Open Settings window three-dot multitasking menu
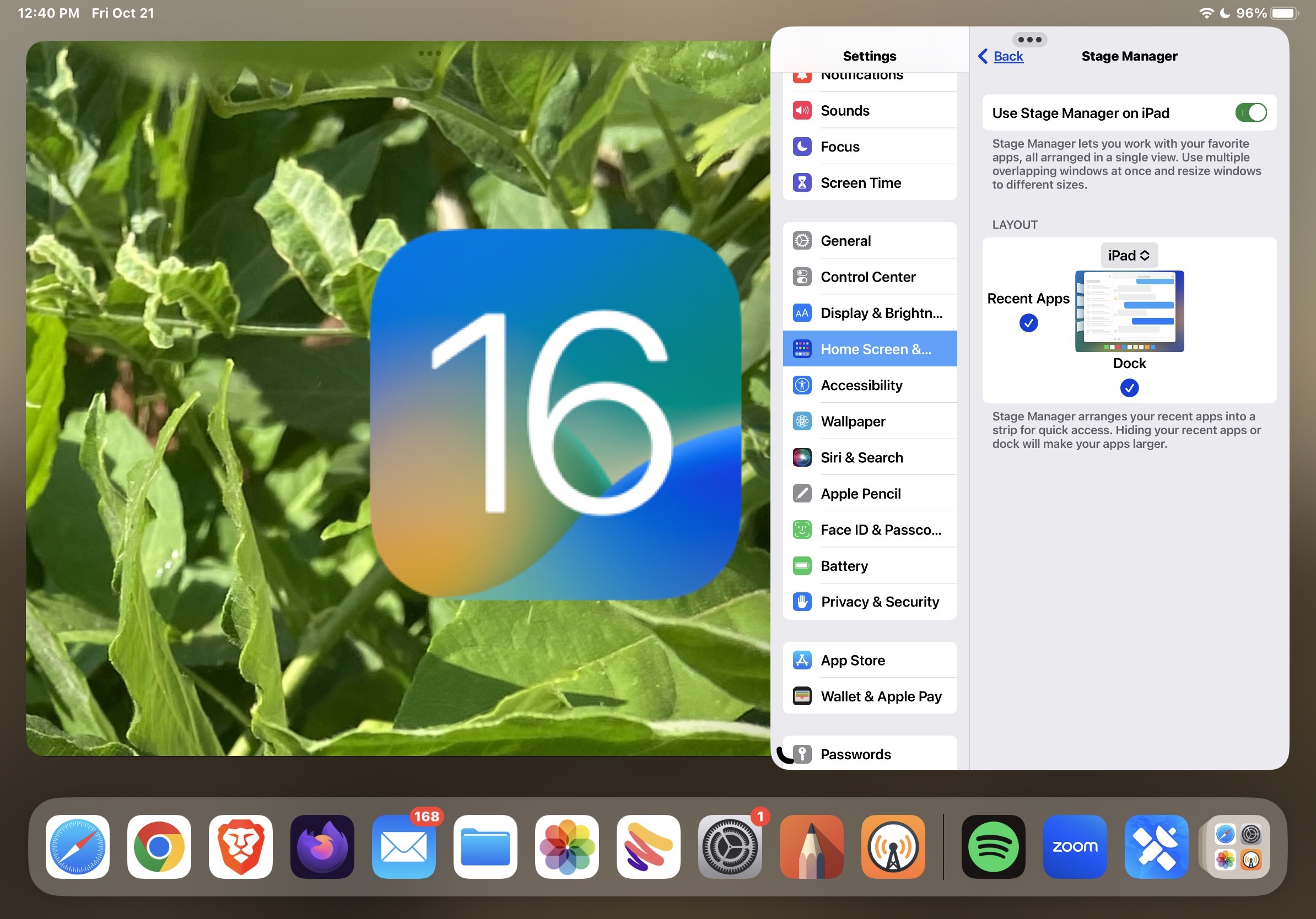1316x919 pixels. 1029,40
